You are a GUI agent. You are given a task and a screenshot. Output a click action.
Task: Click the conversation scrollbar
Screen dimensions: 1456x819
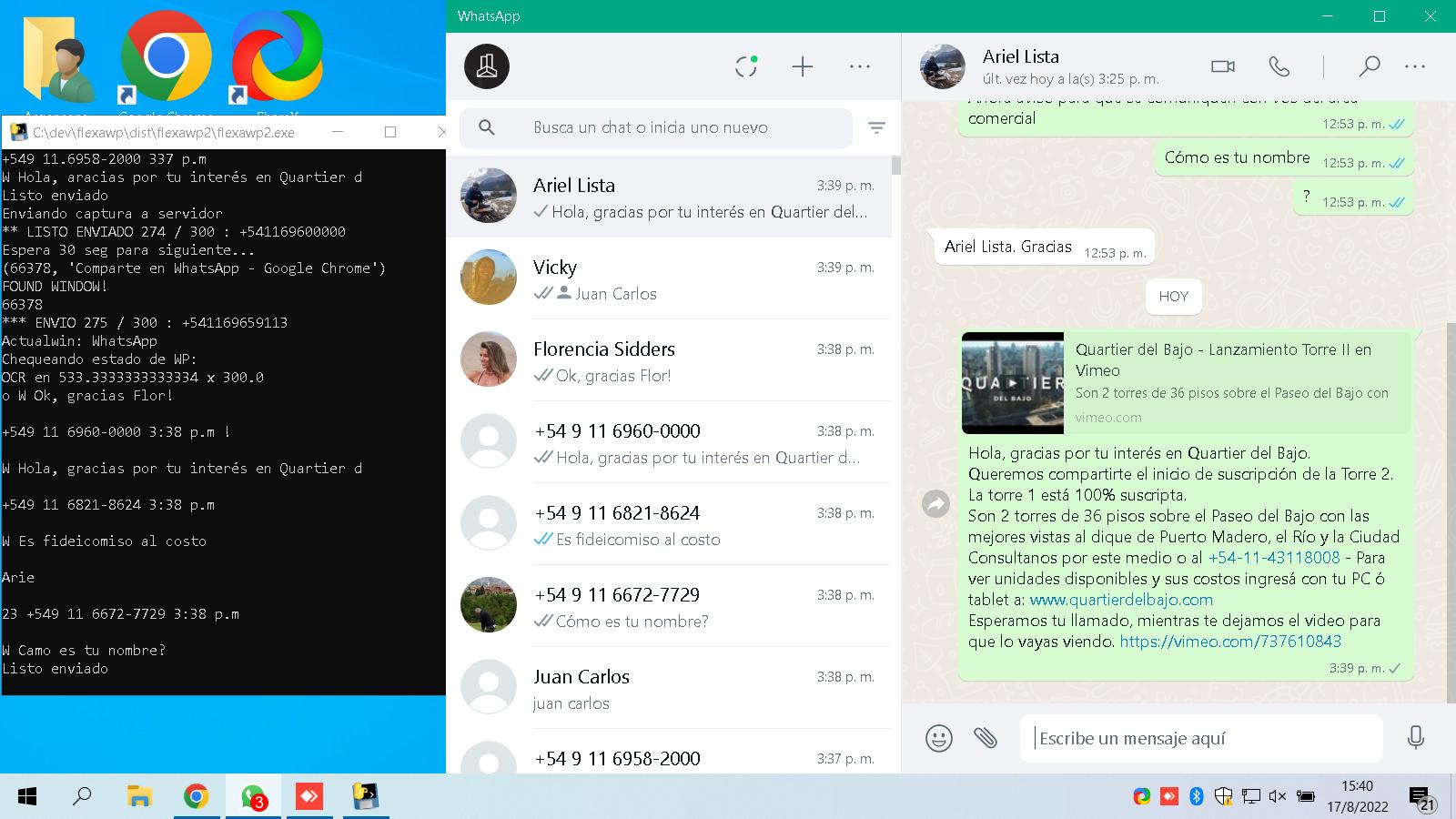click(1451, 512)
